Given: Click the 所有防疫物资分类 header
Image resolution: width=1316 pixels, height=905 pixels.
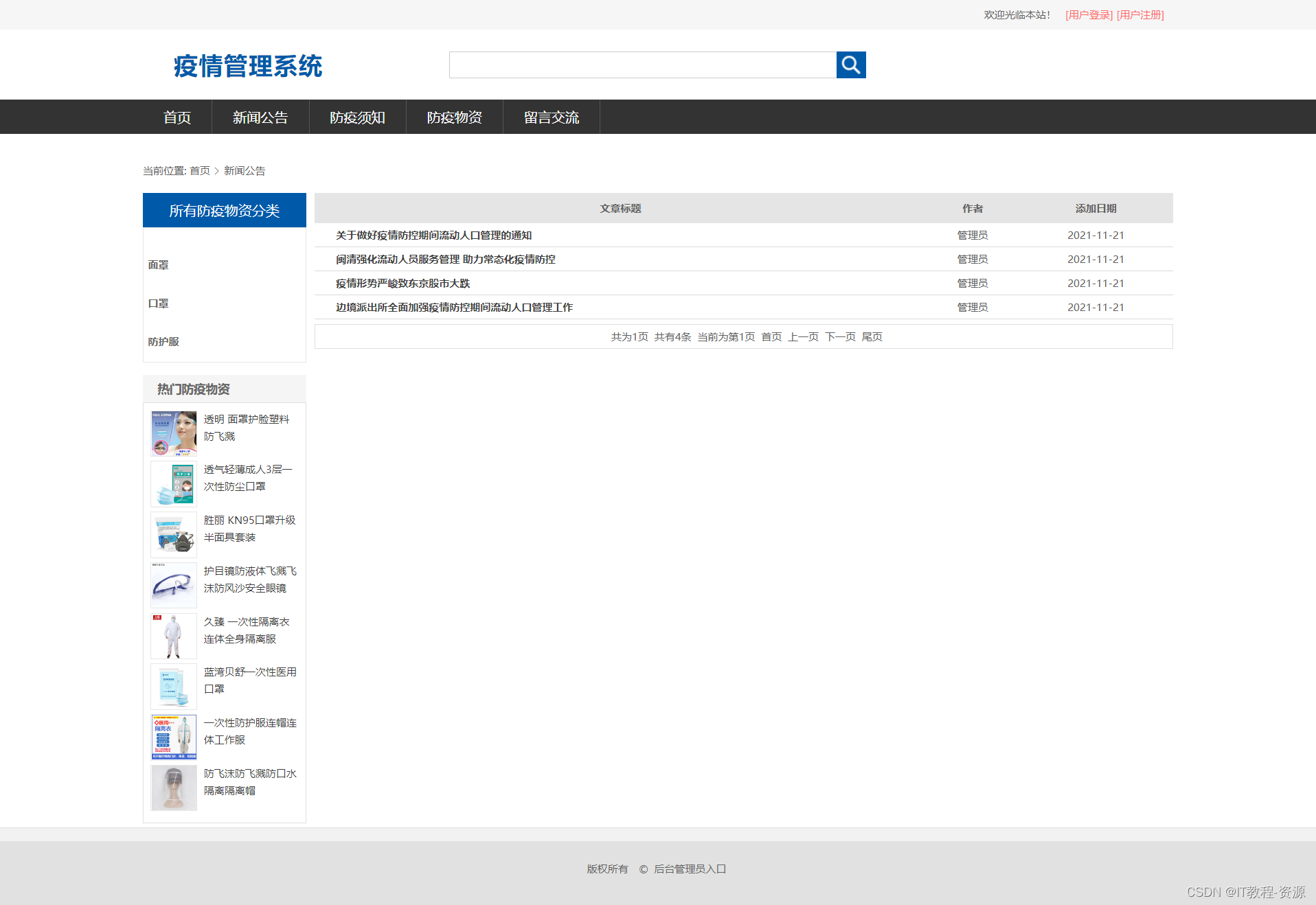Looking at the screenshot, I should pos(225,210).
